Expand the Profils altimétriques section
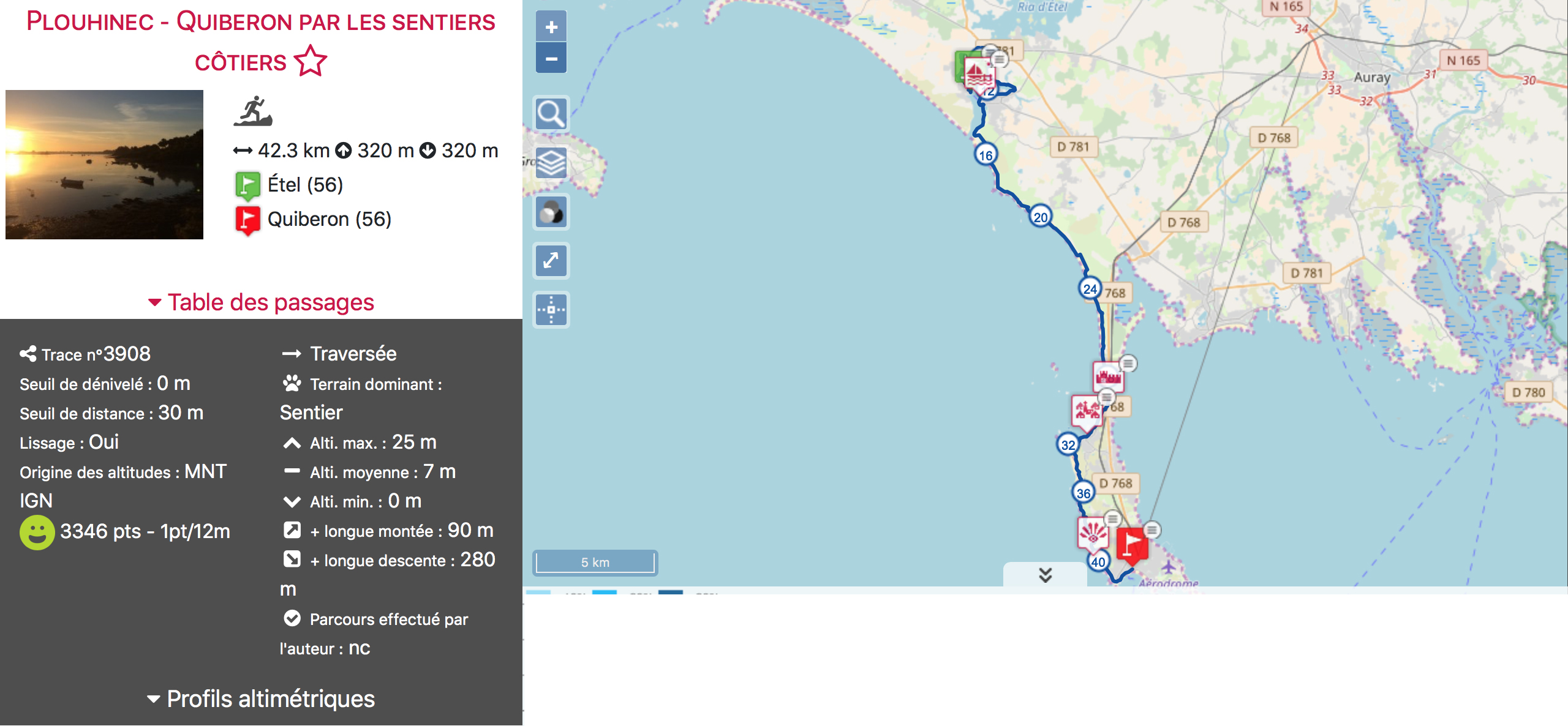Viewport: 1568px width, 726px height. pos(261,699)
